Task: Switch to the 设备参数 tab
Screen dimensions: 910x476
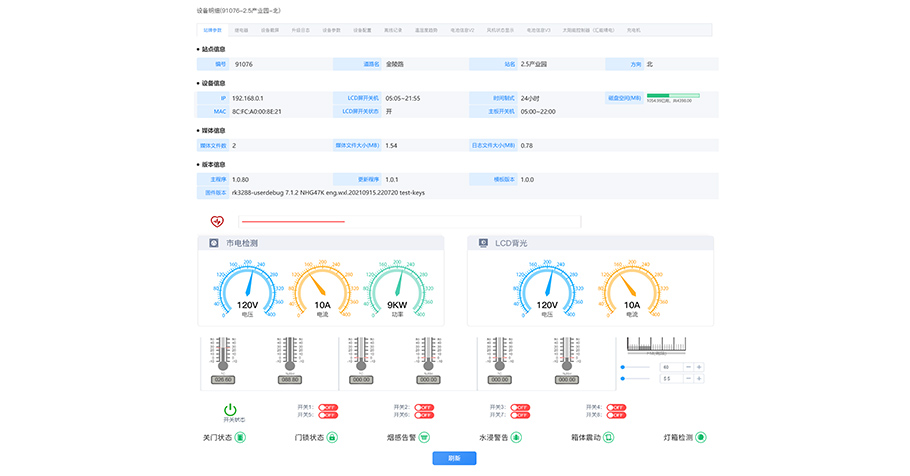Action: 332,31
